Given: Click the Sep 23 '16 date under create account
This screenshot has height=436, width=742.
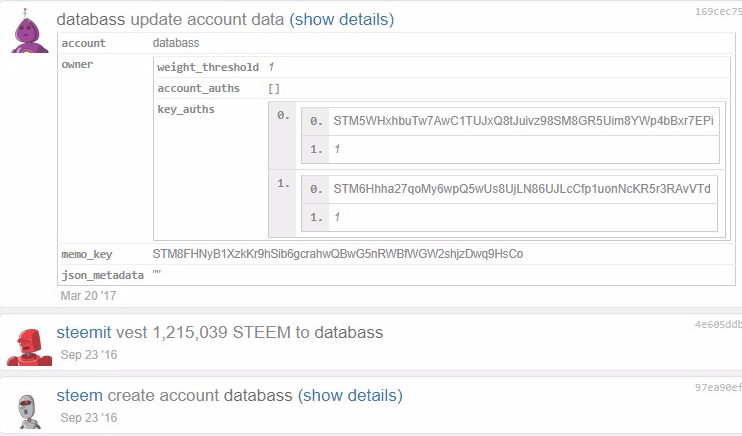Looking at the screenshot, I should coord(89,418).
